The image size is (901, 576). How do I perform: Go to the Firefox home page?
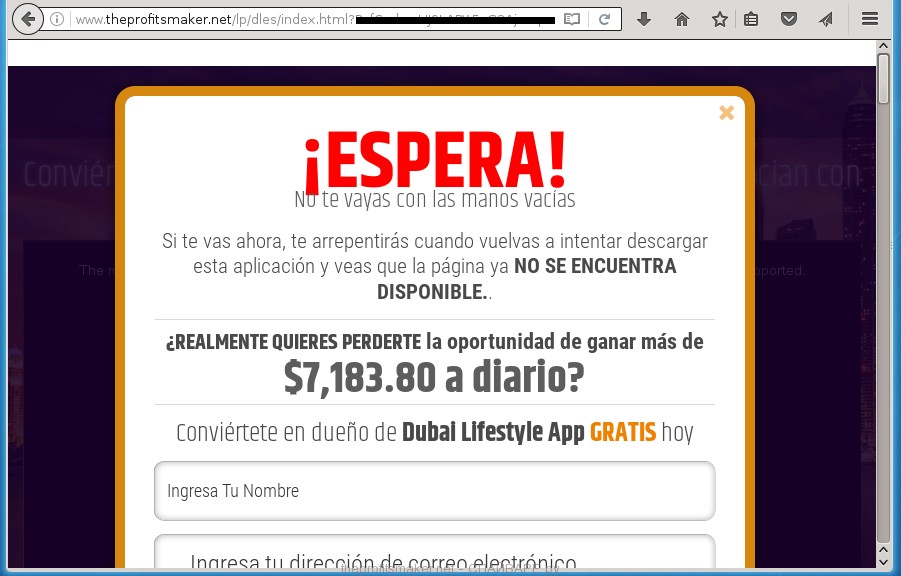[681, 18]
